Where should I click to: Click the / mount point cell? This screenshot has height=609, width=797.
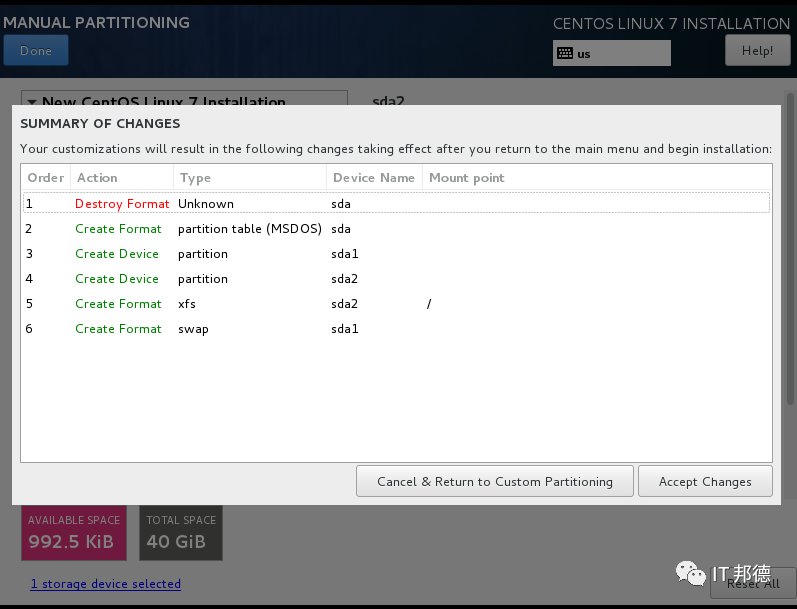[x=429, y=303]
